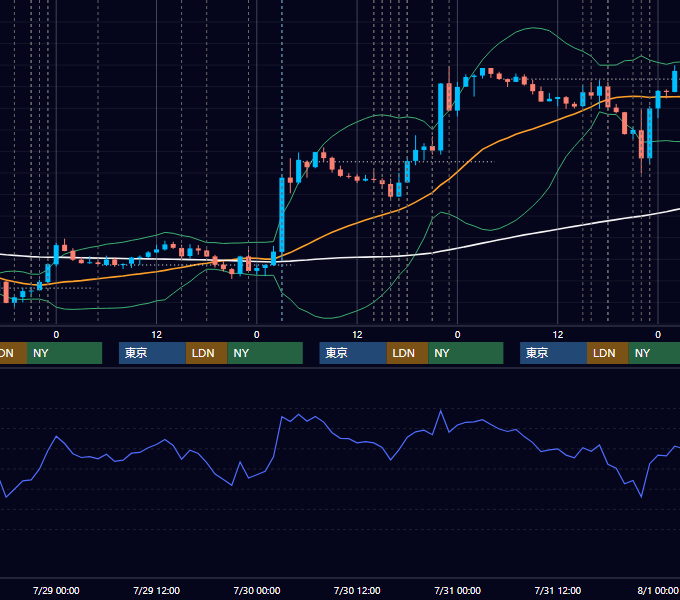
Task: Pick the NY session block spanning 7/29 00:00
Action: 65,353
